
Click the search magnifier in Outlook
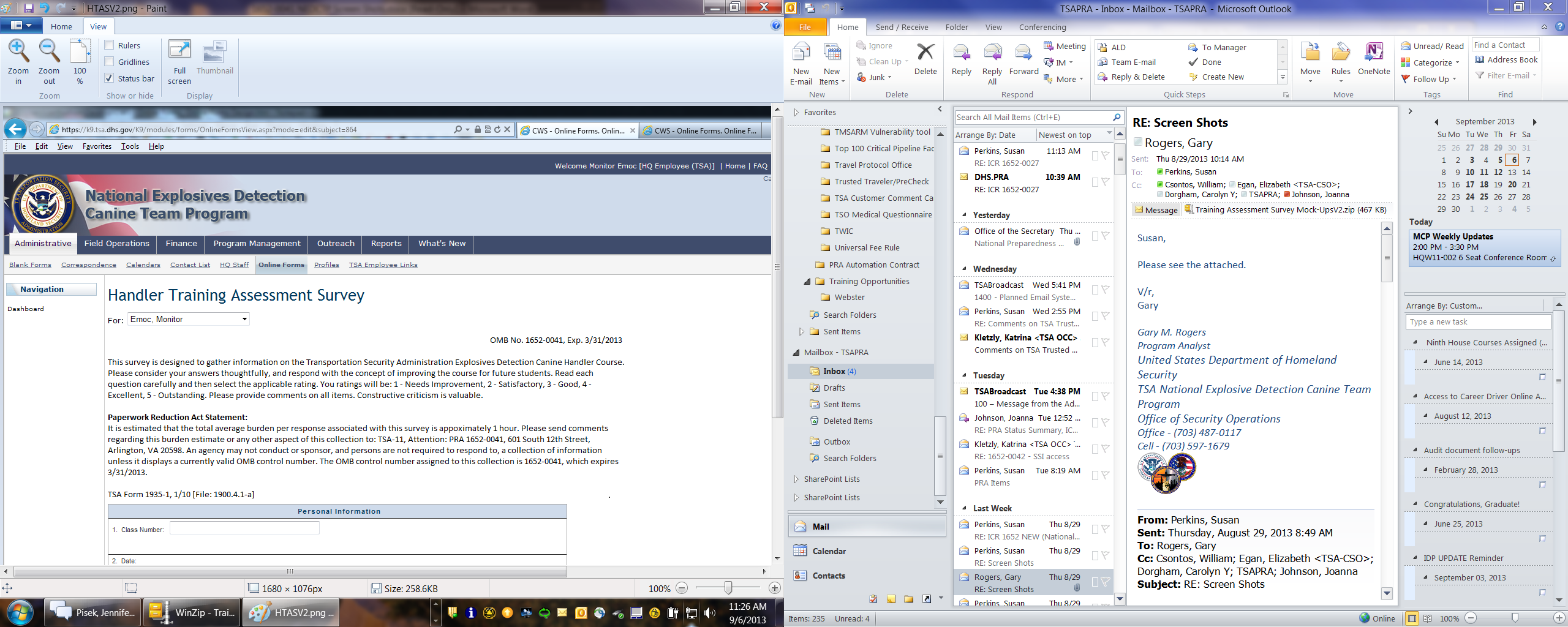coord(1117,117)
